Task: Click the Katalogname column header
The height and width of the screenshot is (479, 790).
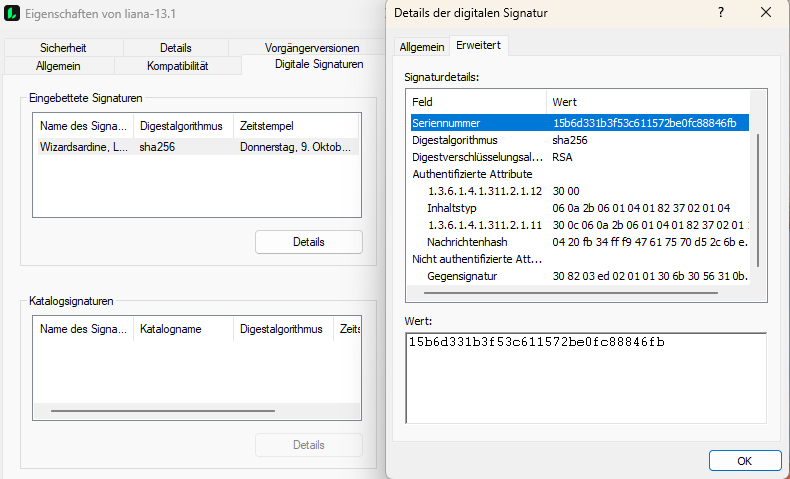Action: [x=183, y=329]
